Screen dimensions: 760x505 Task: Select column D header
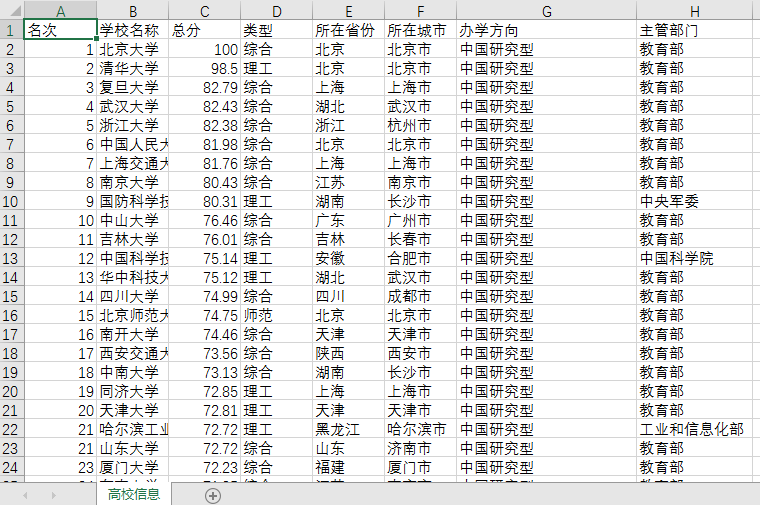click(x=276, y=11)
